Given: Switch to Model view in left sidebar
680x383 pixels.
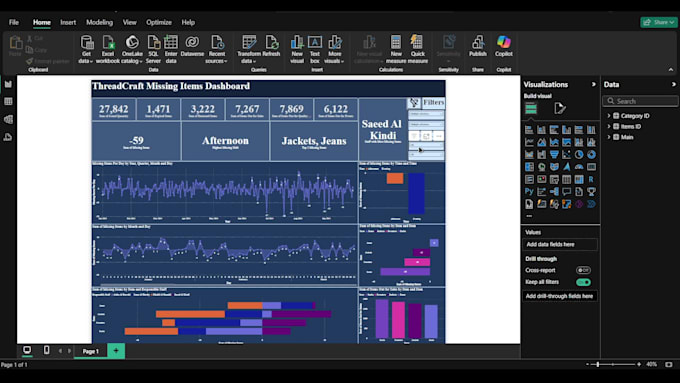Looking at the screenshot, I should [8, 119].
